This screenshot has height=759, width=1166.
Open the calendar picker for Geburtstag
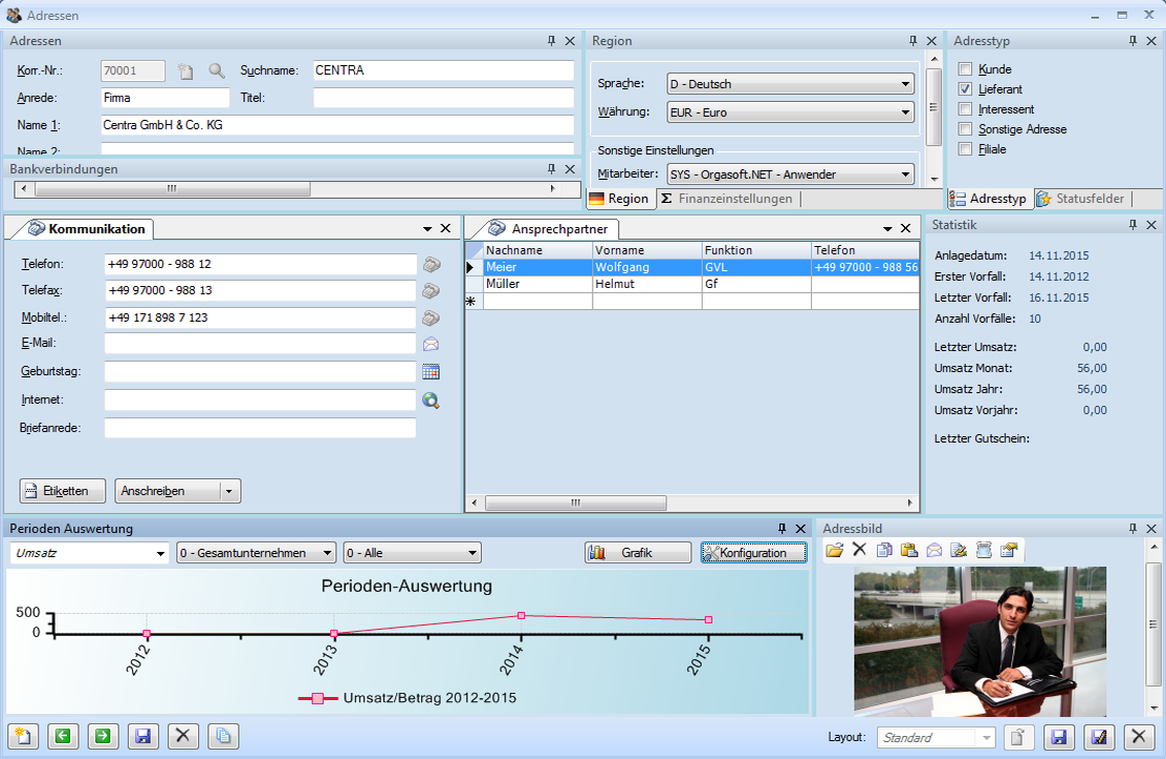tap(431, 372)
